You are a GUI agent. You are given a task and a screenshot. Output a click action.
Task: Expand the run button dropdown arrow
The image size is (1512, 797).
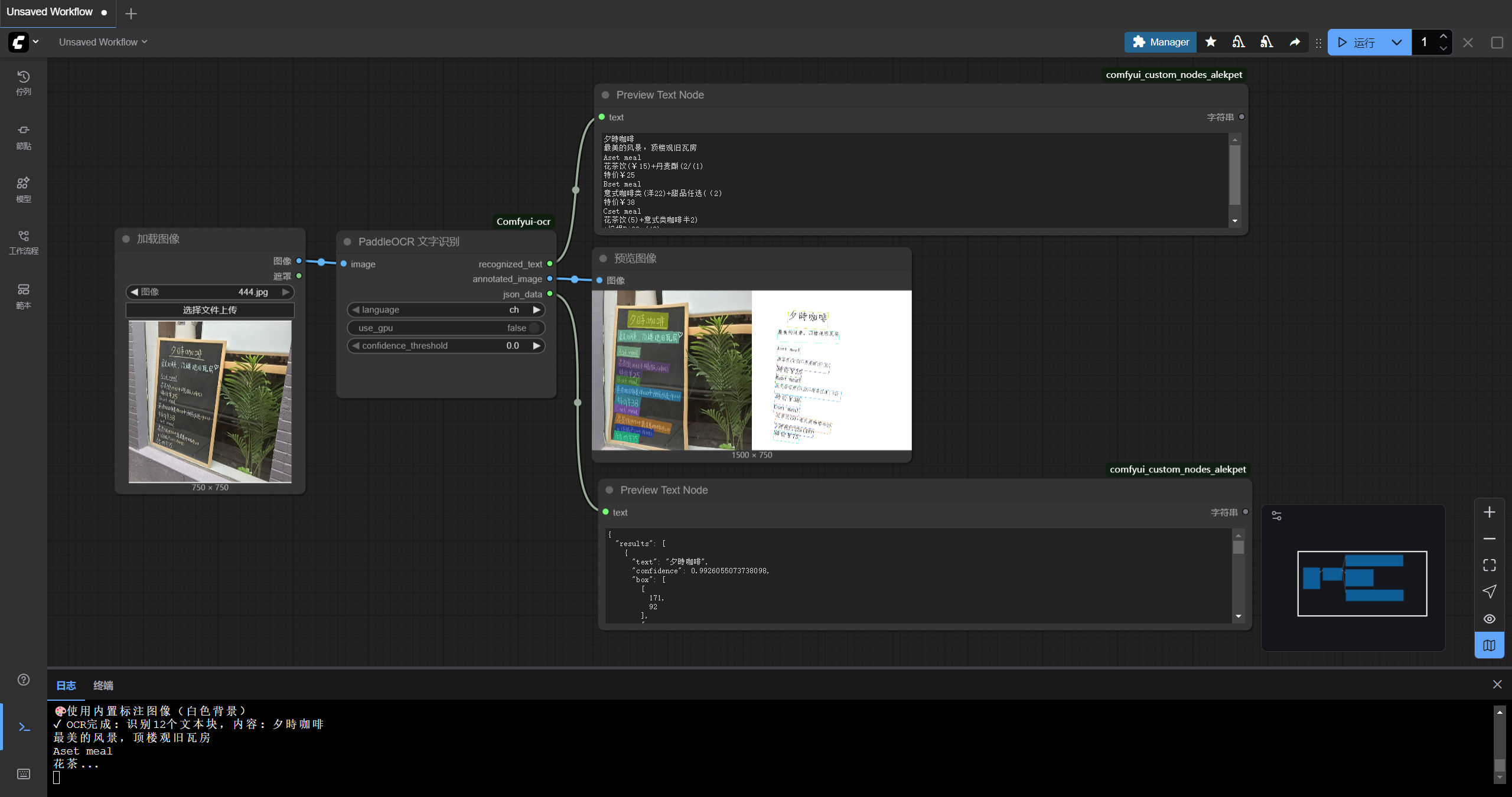point(1396,42)
